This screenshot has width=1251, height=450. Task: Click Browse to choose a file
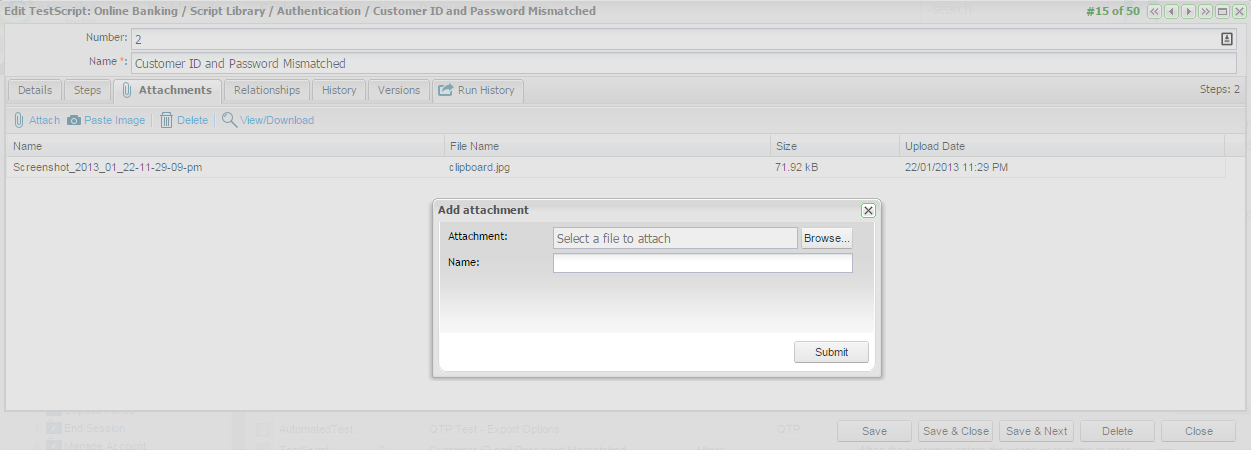click(827, 238)
